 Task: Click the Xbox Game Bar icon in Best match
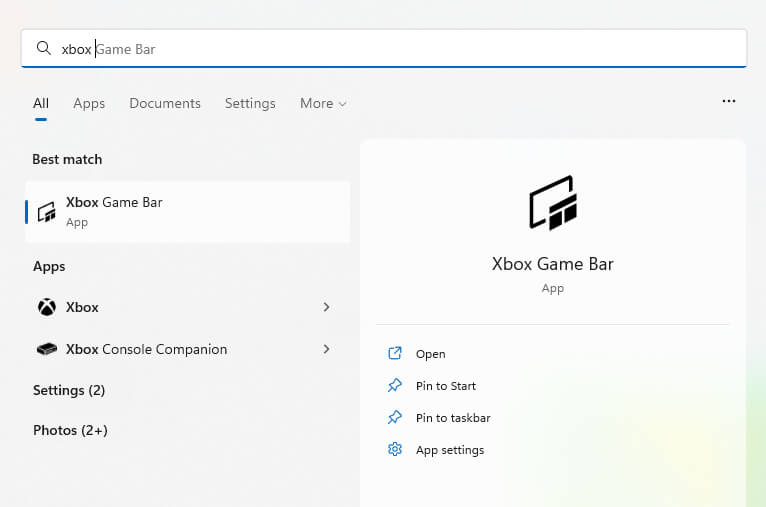point(46,212)
